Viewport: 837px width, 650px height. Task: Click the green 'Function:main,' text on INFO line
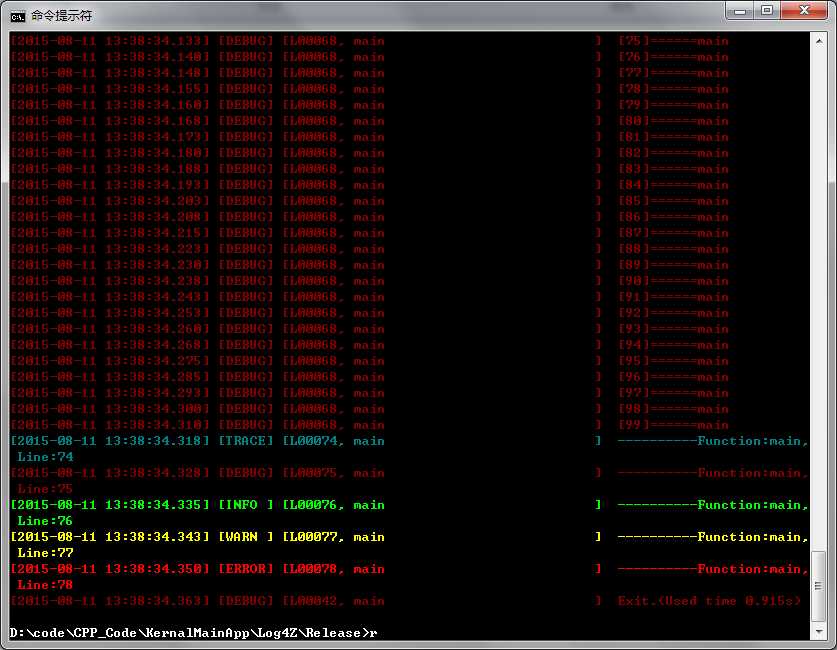(753, 505)
